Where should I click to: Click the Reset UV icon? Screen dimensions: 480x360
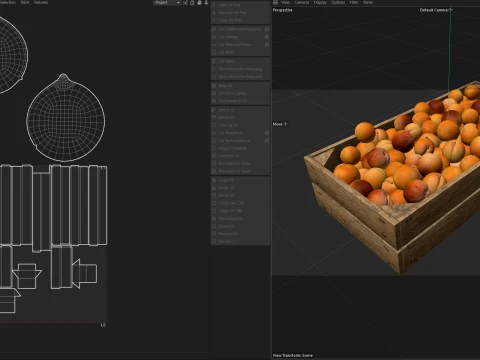pos(214,196)
